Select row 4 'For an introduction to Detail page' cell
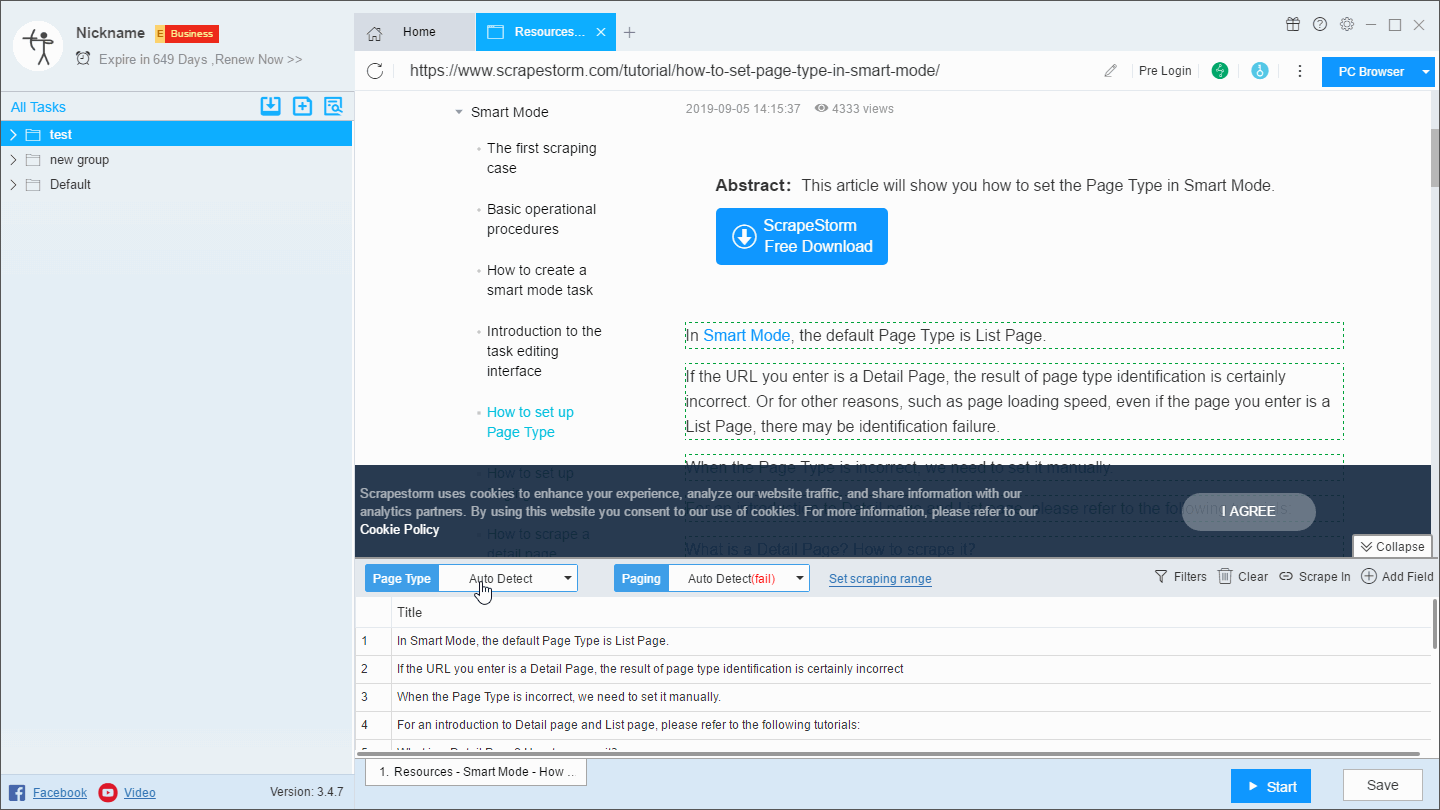The image size is (1440, 810). (911, 725)
